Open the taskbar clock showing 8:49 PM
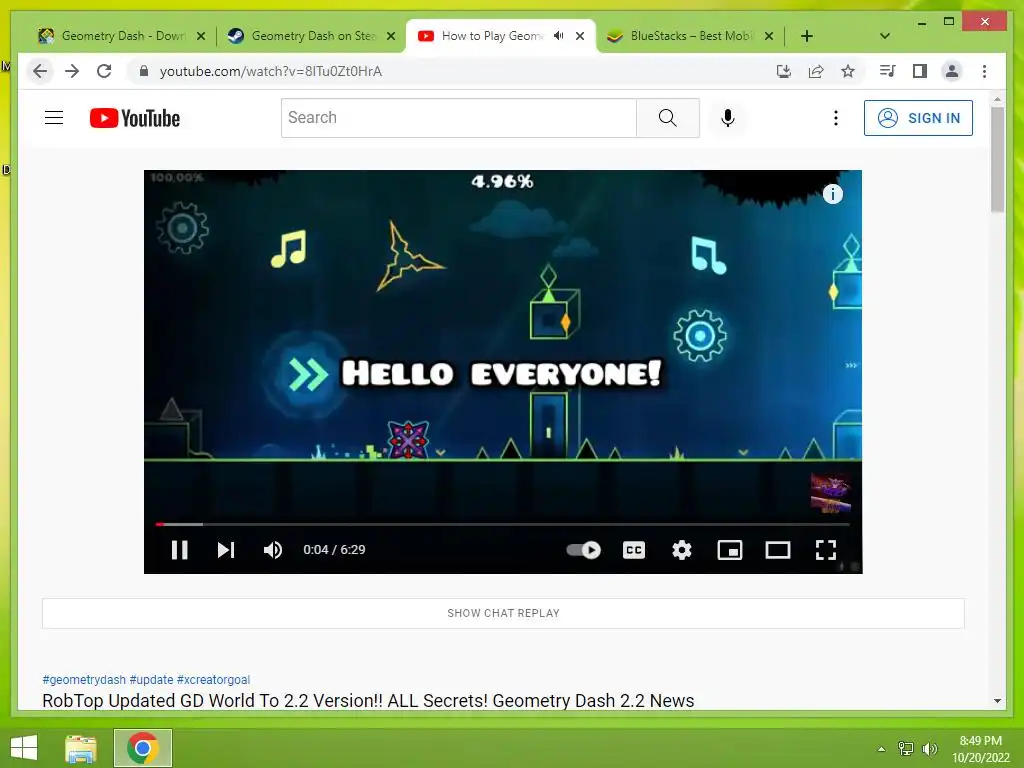 pos(980,749)
